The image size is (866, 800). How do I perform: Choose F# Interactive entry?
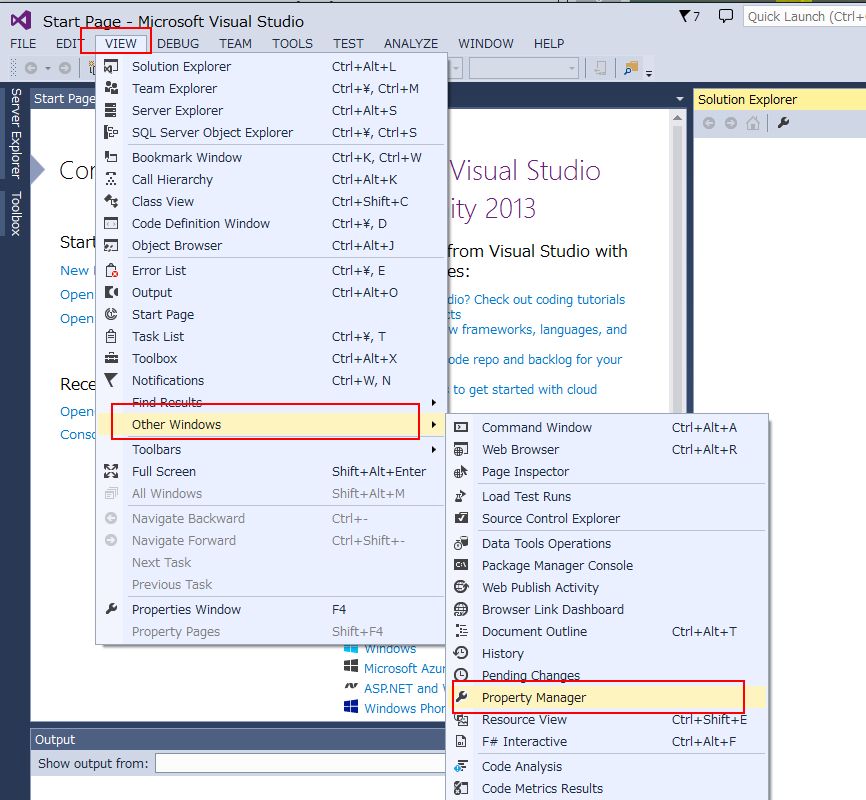(608, 741)
